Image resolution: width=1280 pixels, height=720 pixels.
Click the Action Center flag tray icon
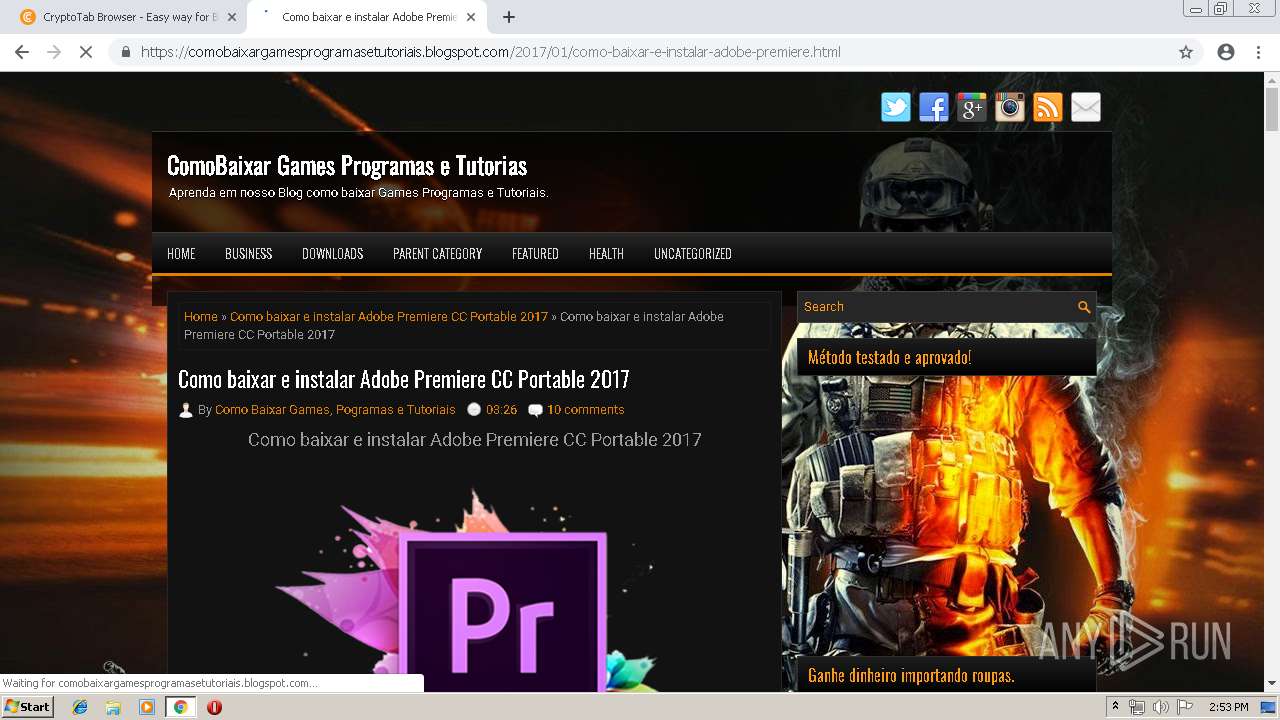pyautogui.click(x=1185, y=707)
